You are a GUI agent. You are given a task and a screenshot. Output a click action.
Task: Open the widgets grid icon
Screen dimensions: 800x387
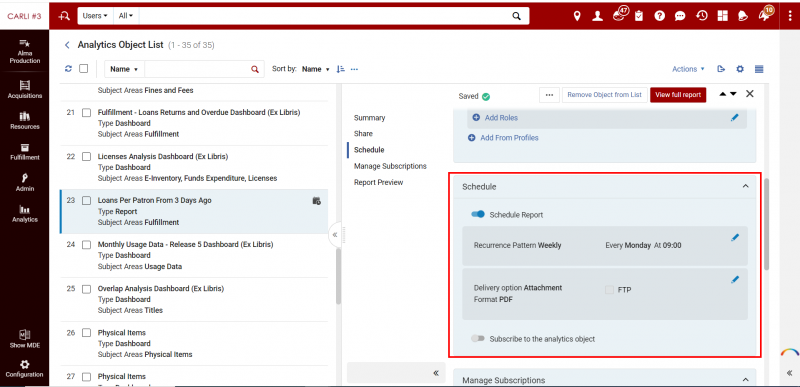722,16
